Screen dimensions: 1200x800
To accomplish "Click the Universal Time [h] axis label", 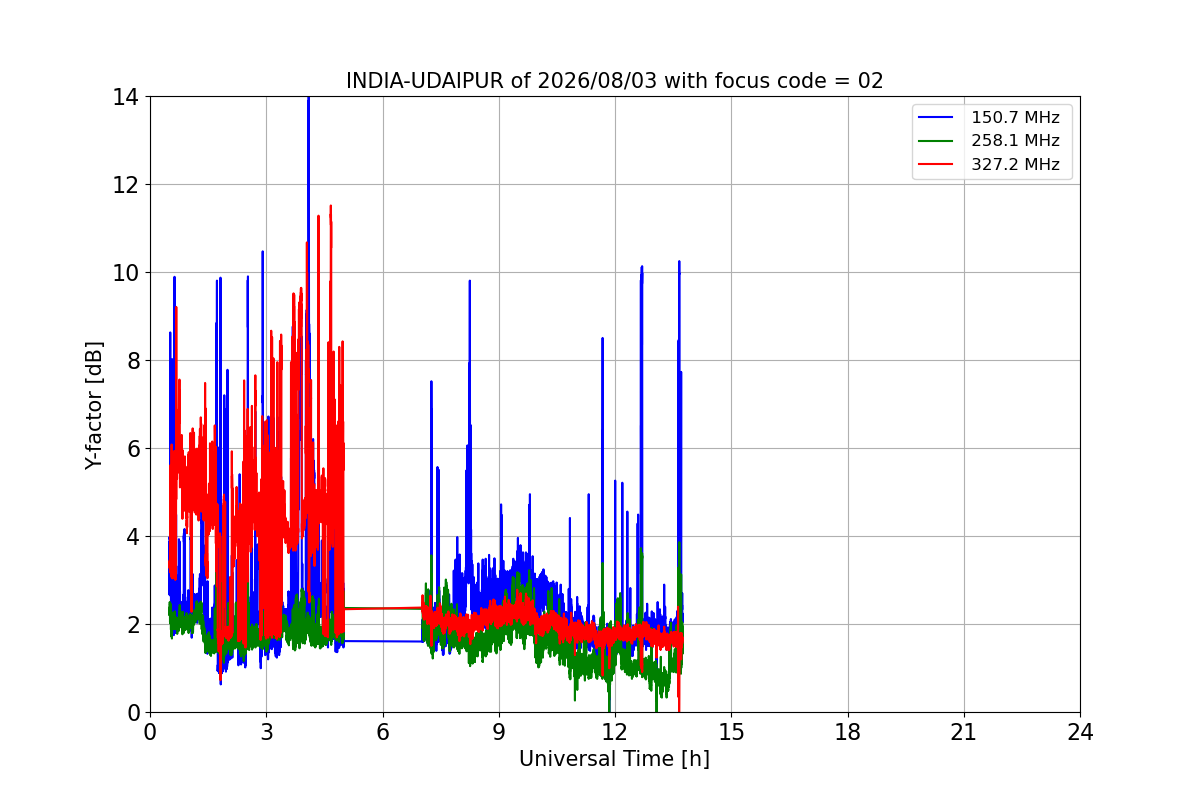I will click(x=614, y=759).
